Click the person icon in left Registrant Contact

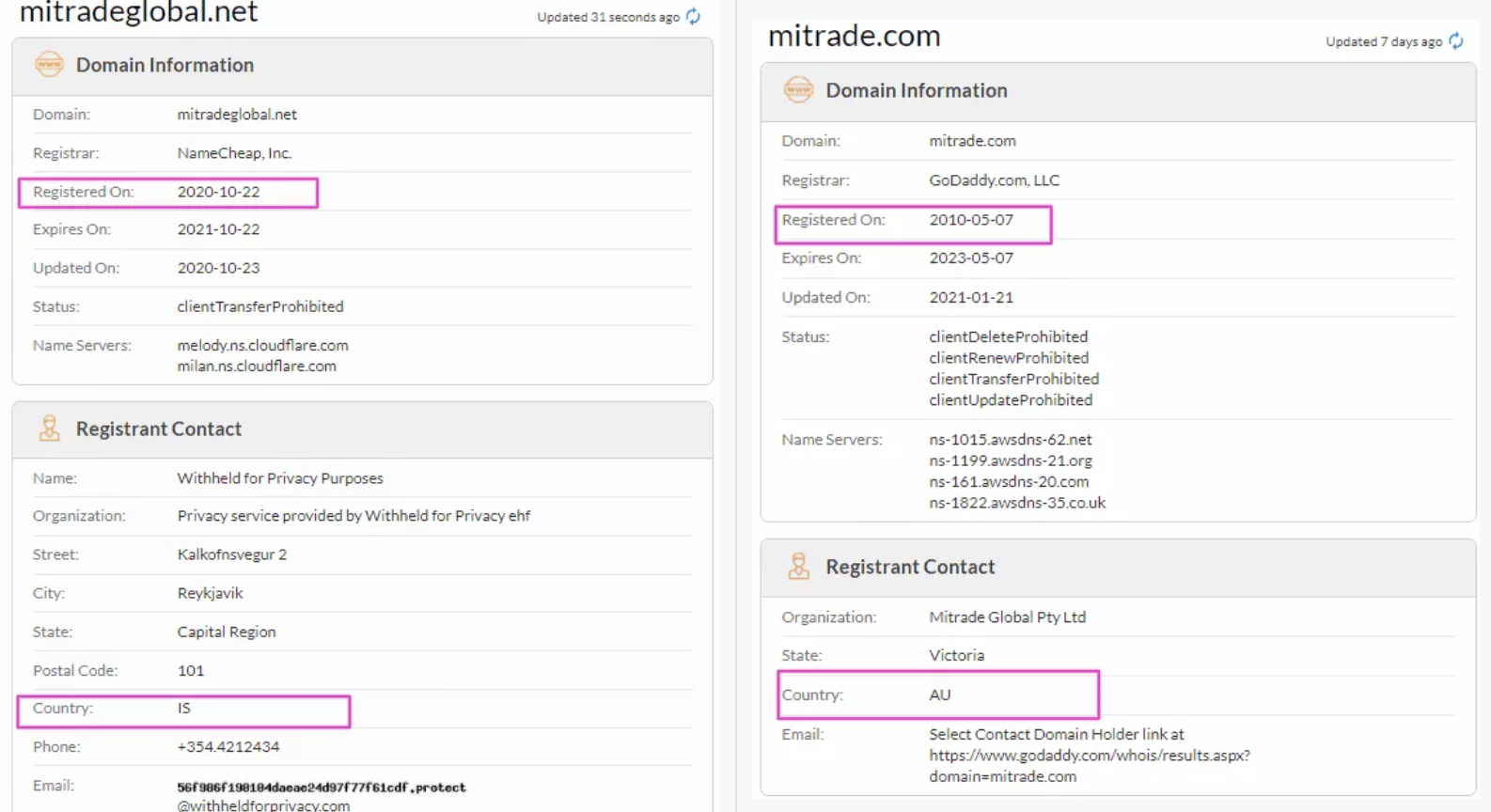pyautogui.click(x=49, y=429)
